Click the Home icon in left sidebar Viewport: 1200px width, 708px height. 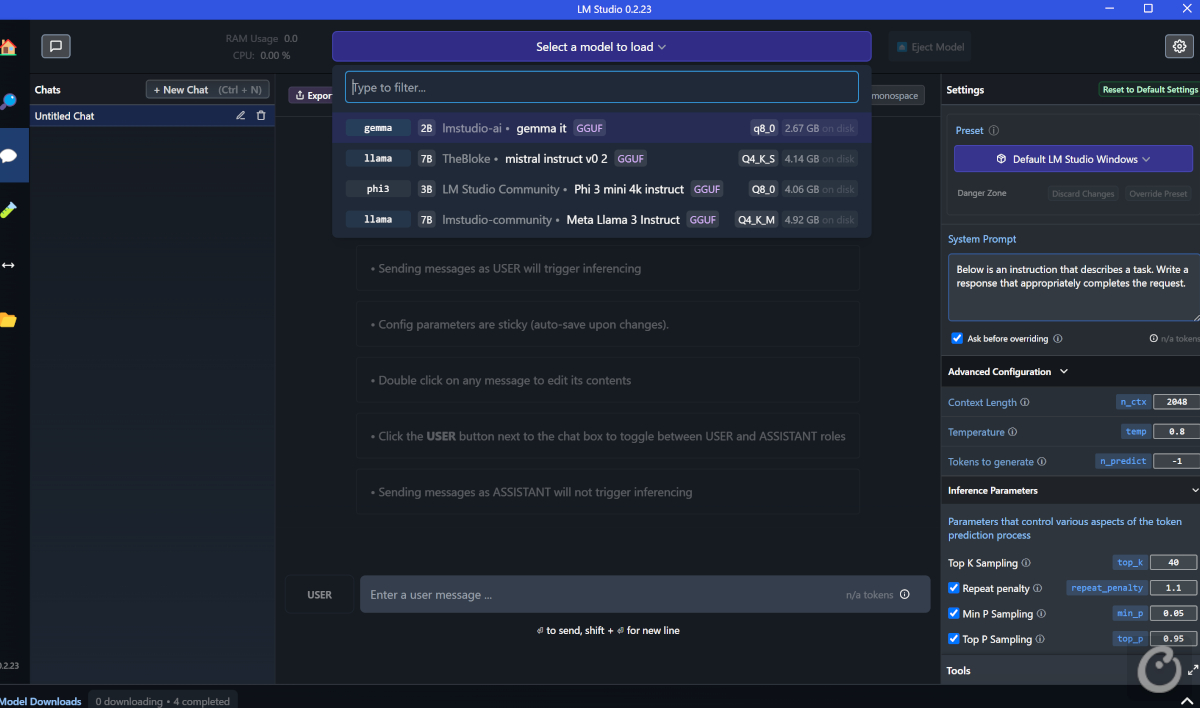coord(7,47)
